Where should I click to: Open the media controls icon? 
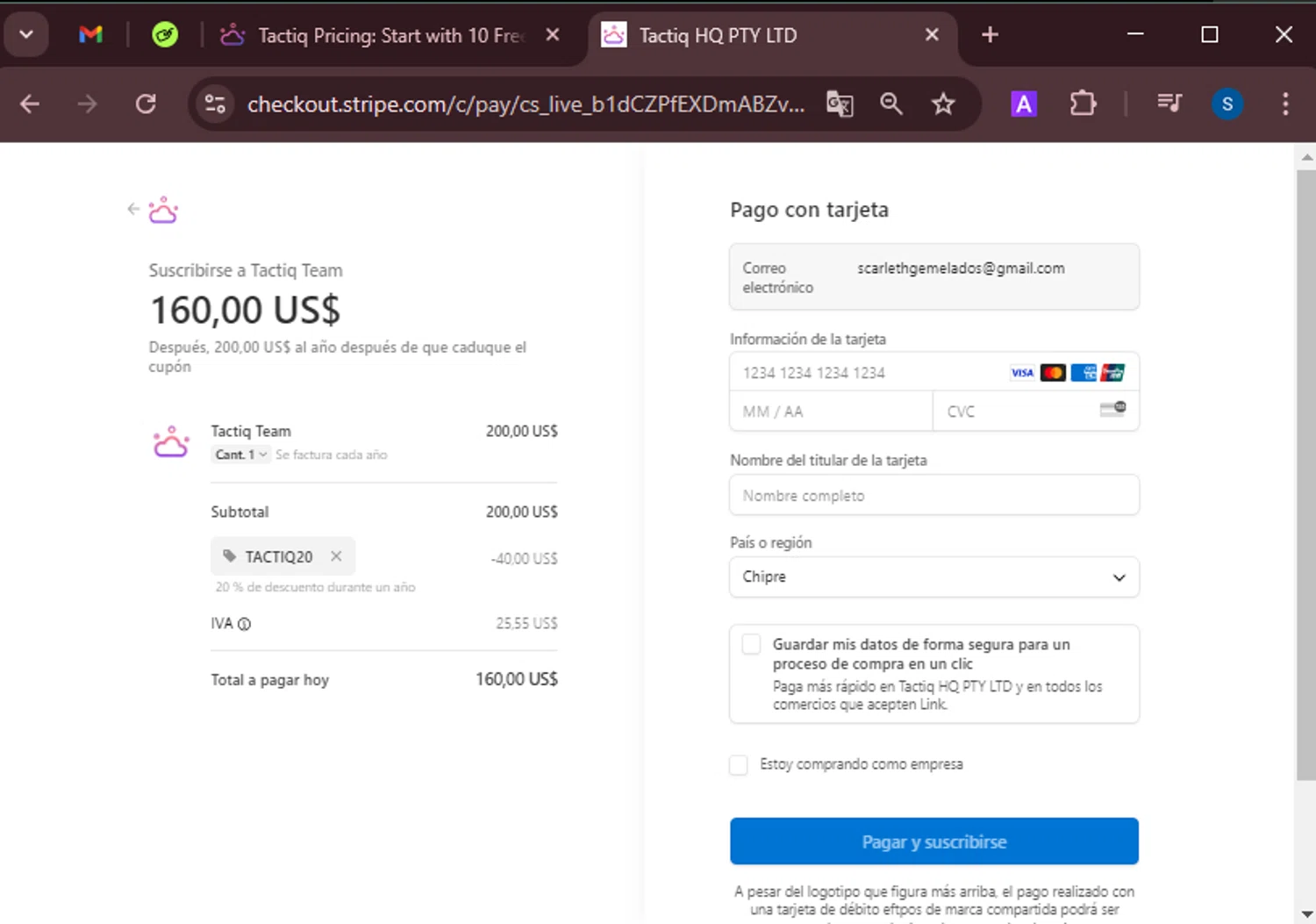point(1169,104)
